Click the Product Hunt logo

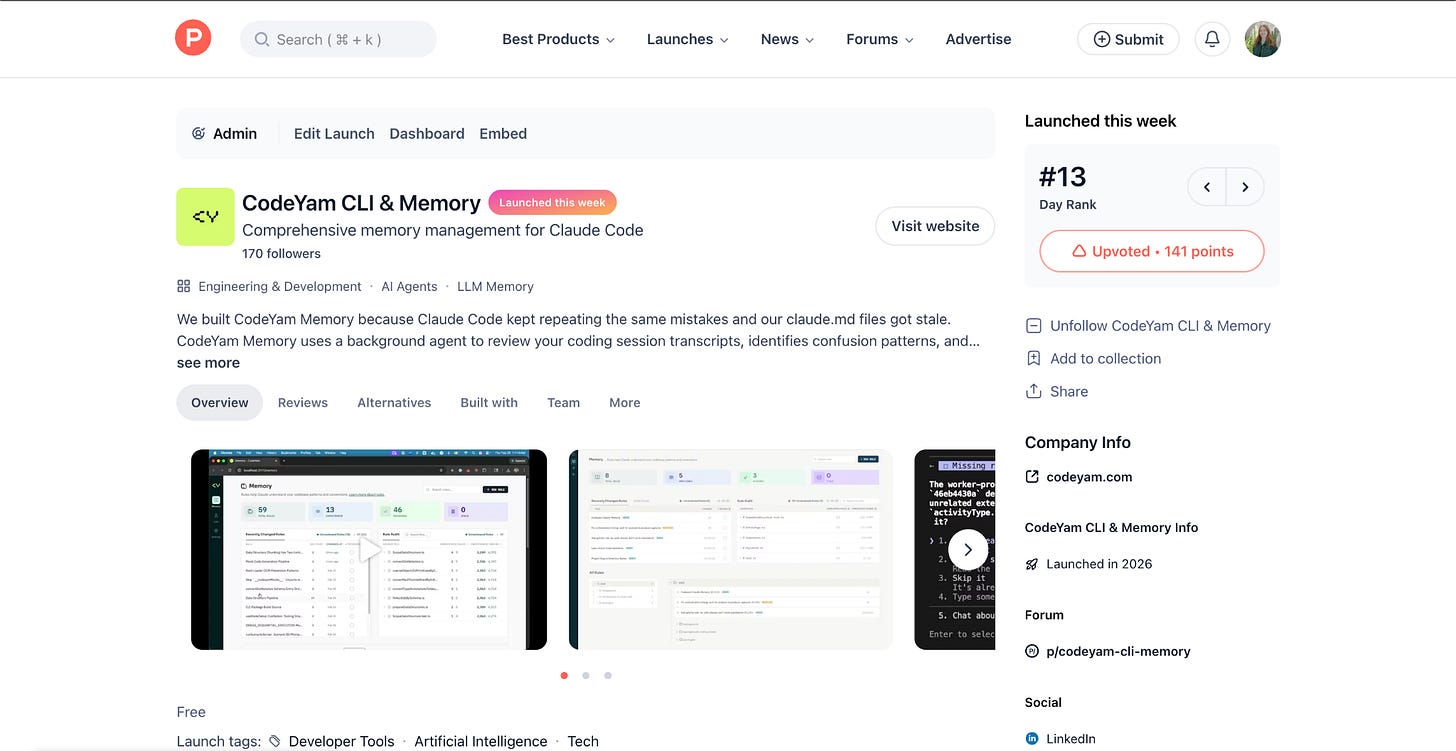(x=193, y=39)
